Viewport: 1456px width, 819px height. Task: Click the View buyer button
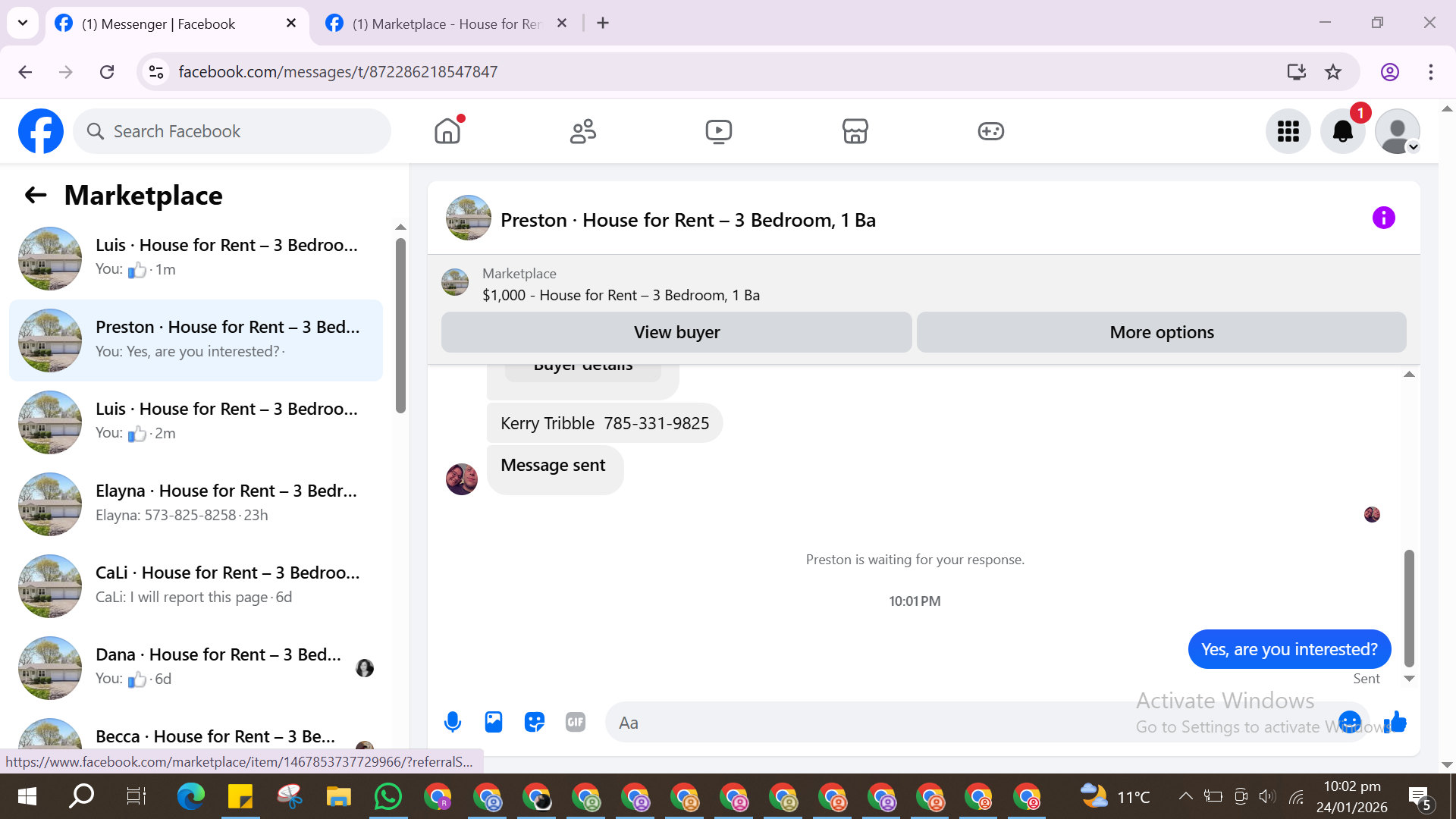[x=676, y=332]
